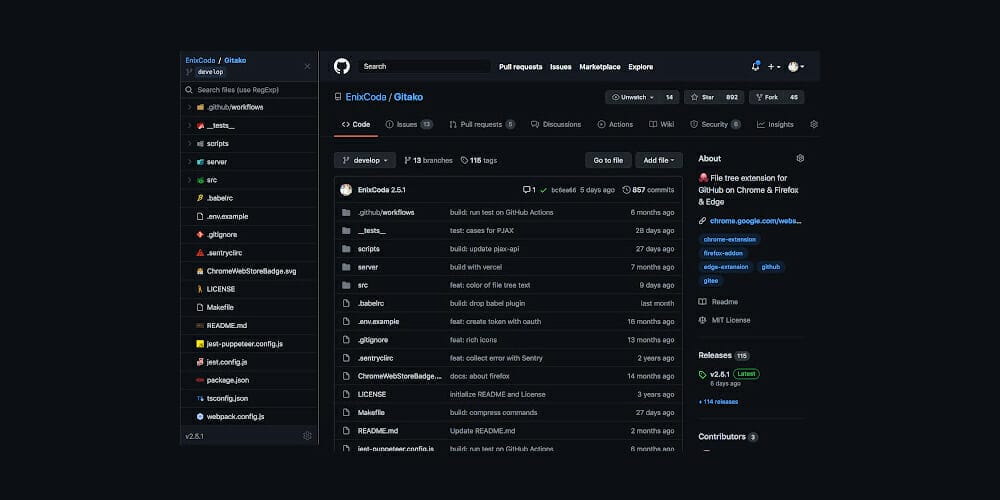The image size is (1000, 500).
Task: Open the user avatar menu
Action: click(795, 66)
